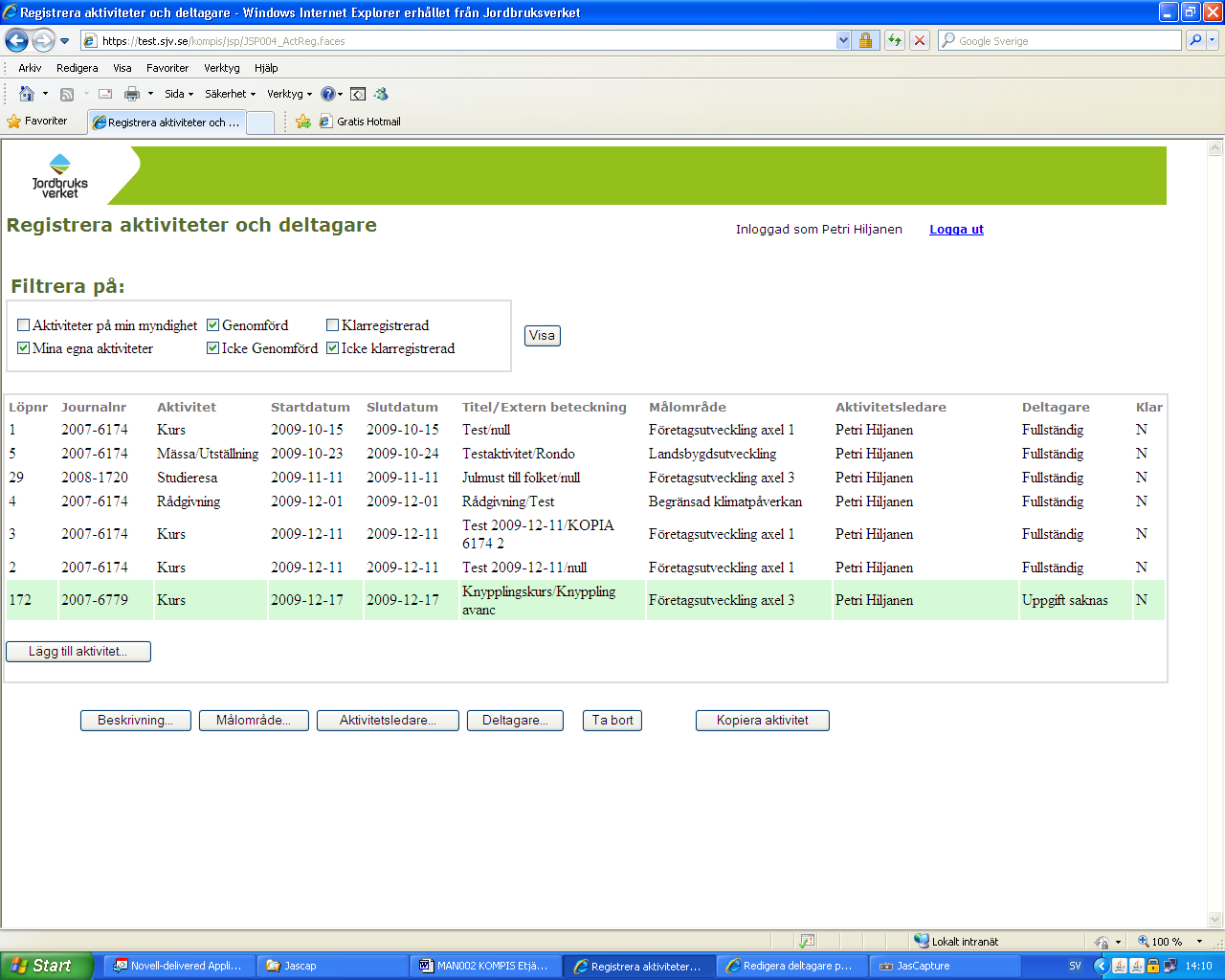The width and height of the screenshot is (1225, 980).
Task: Click the yellow padlock tray icon
Action: pos(1153,966)
